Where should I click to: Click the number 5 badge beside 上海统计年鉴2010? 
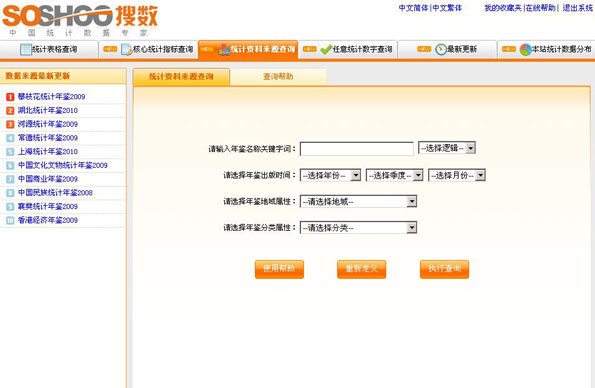click(x=10, y=152)
